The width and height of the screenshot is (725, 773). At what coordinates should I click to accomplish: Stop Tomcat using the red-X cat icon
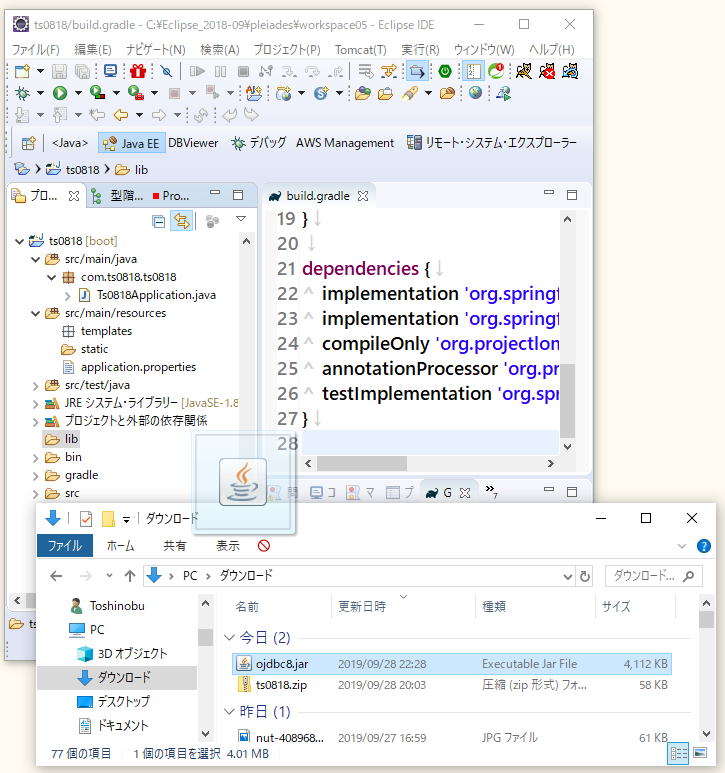[547, 71]
